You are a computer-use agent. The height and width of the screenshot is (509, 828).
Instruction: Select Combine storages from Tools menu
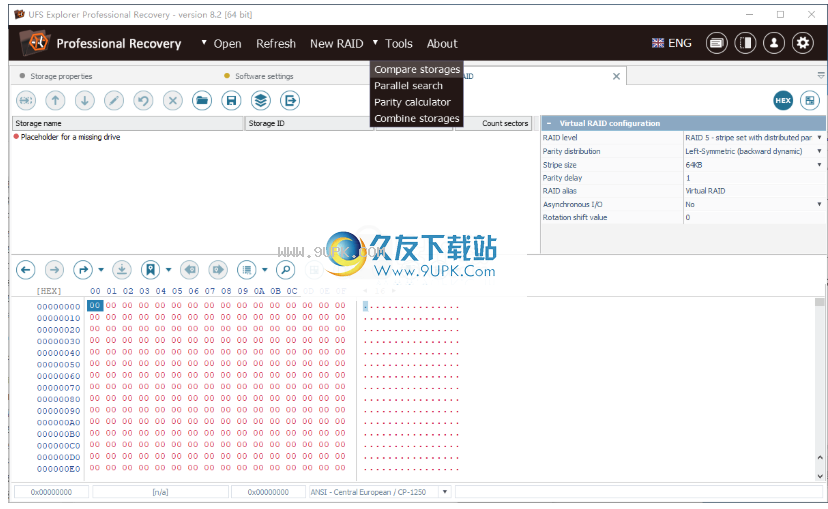(417, 118)
